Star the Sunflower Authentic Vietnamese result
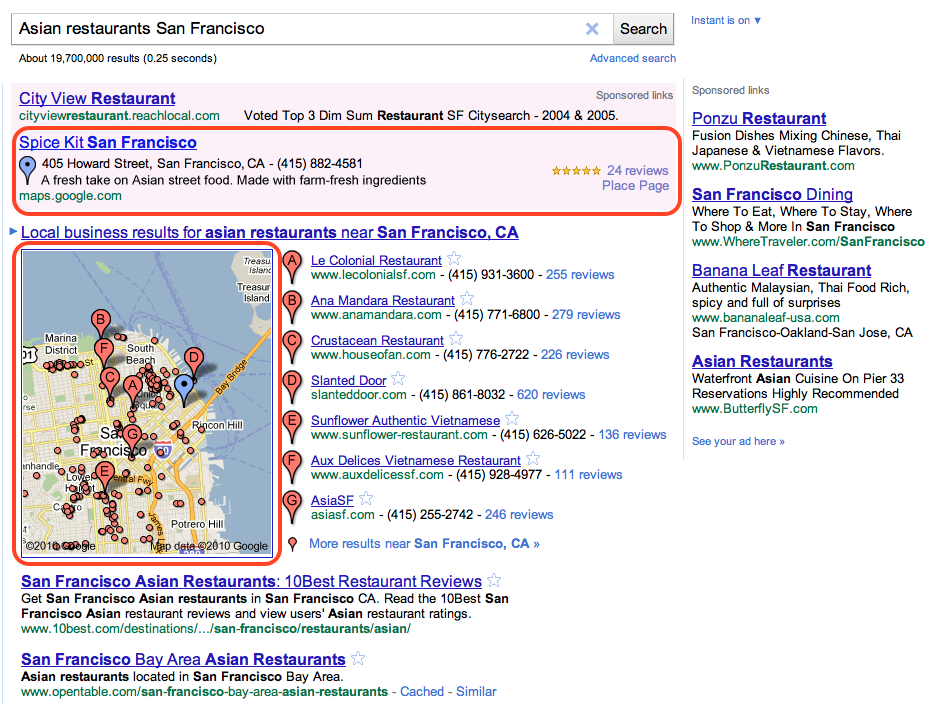Image resolution: width=934 pixels, height=705 pixels. [512, 419]
